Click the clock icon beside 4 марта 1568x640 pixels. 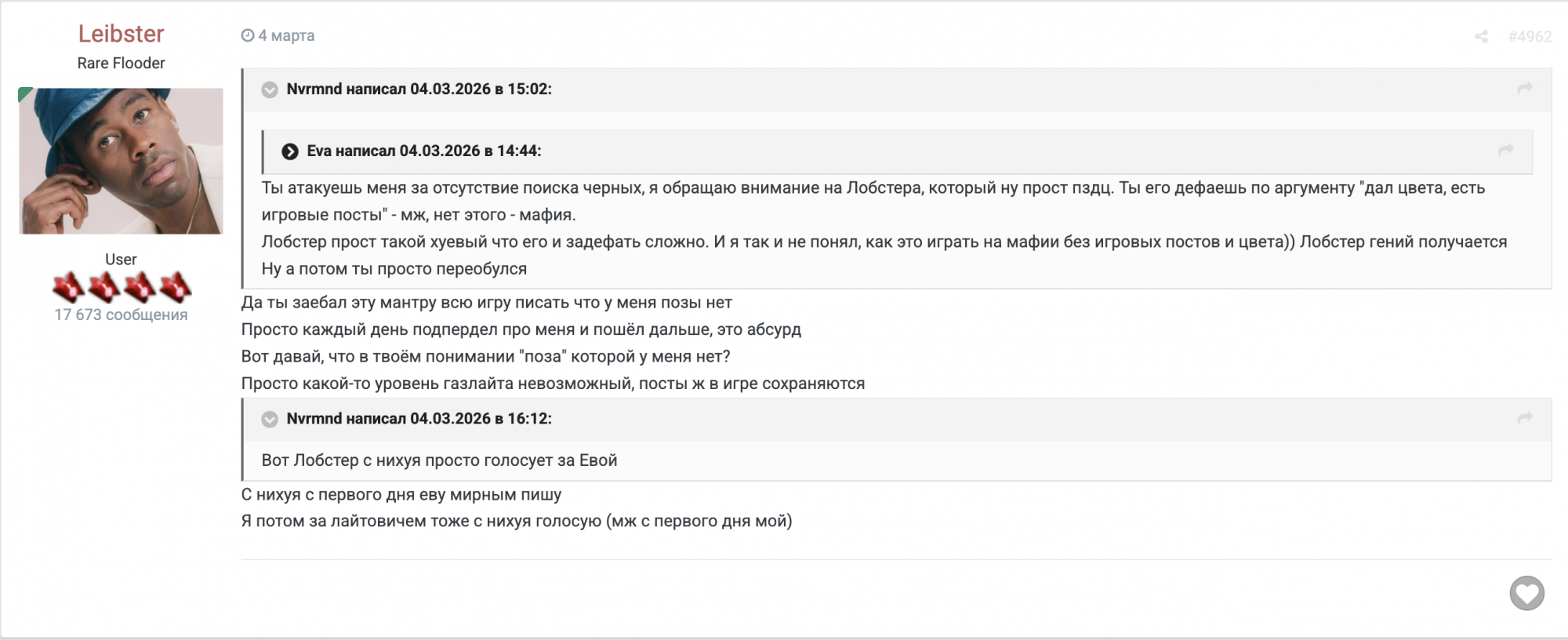[x=248, y=35]
